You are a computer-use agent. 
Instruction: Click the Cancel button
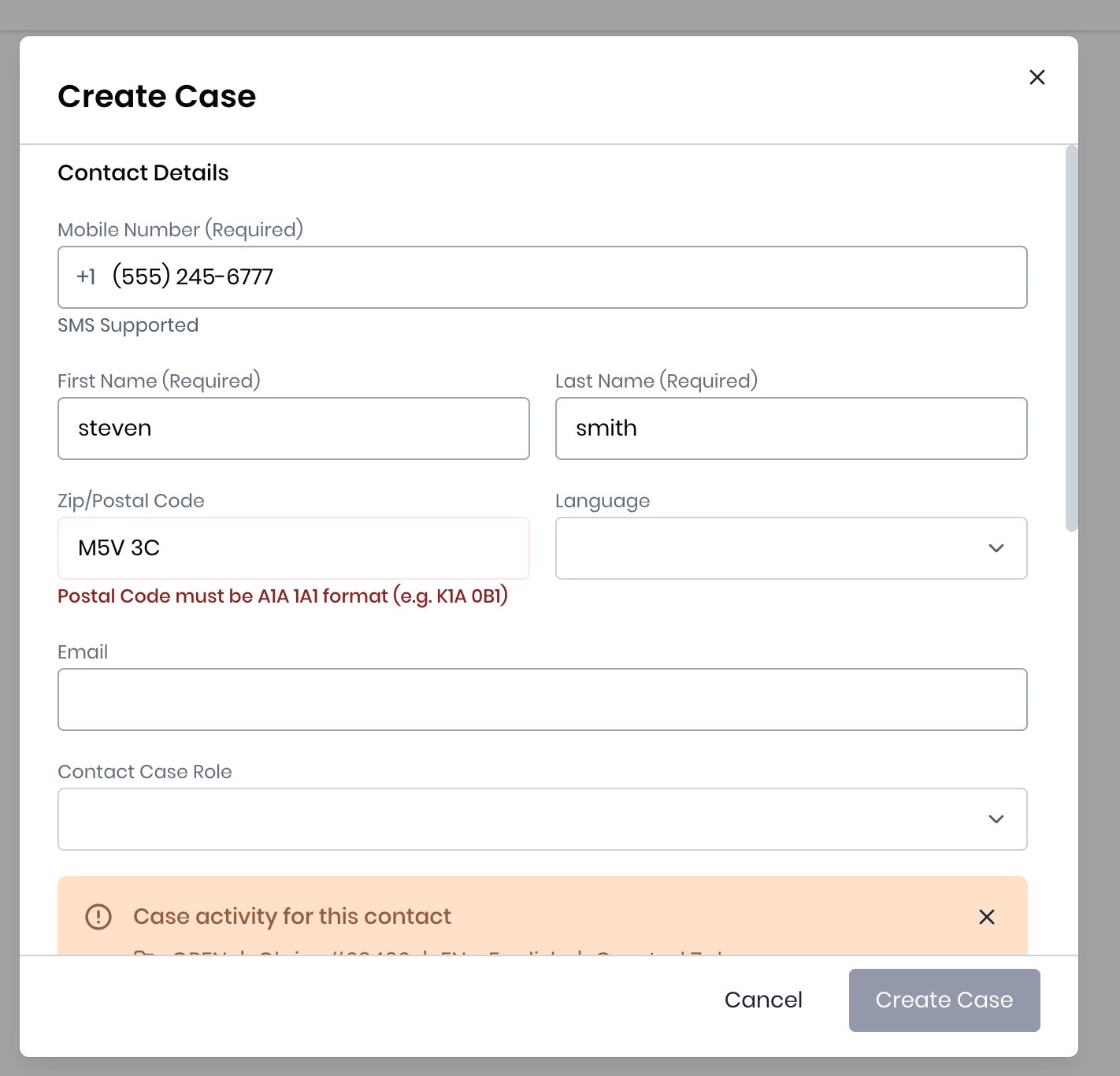(762, 1000)
